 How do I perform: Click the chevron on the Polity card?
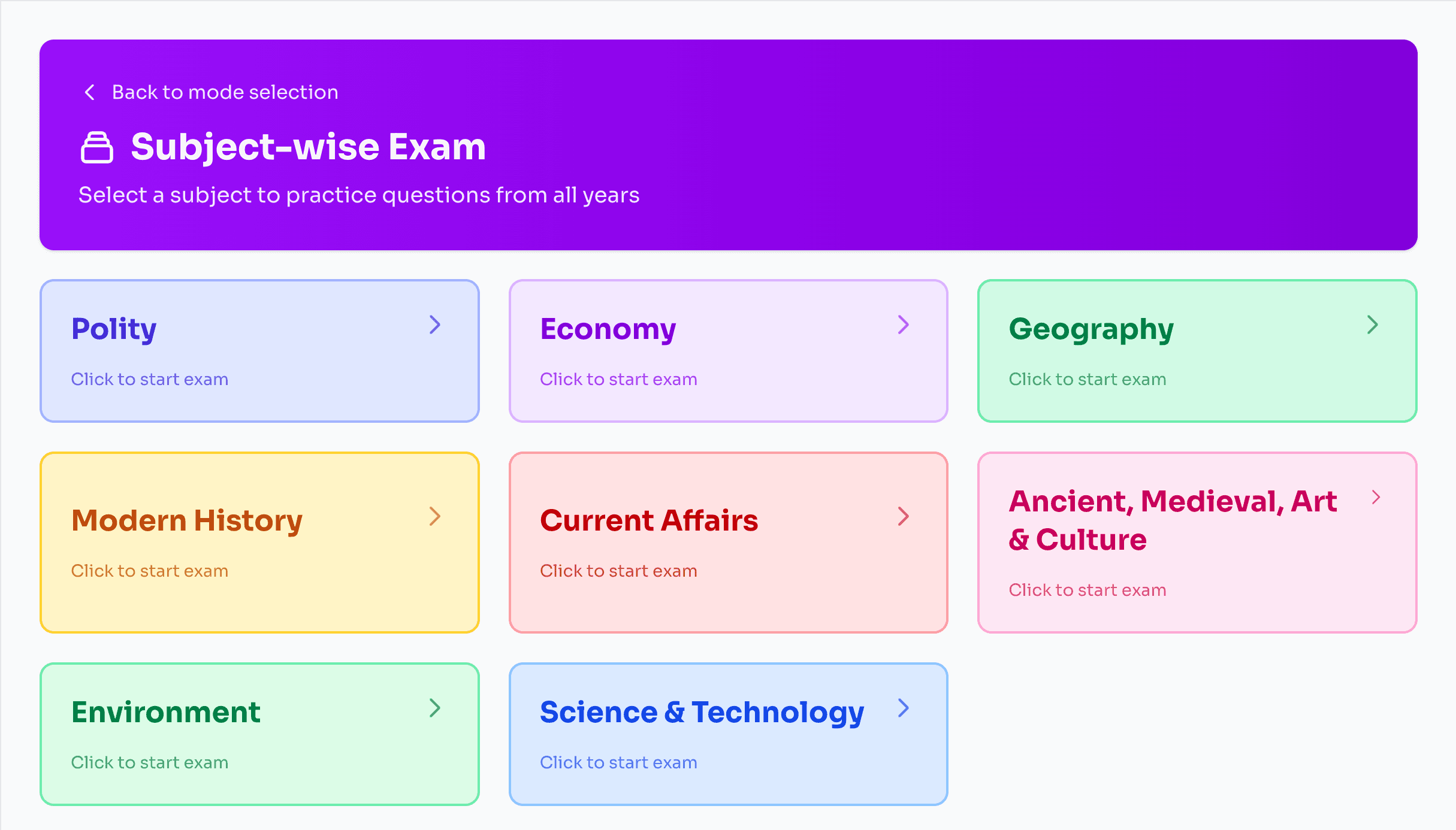click(x=435, y=325)
